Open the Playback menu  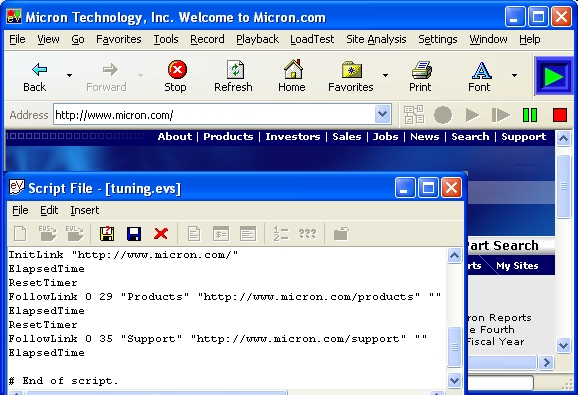point(257,39)
